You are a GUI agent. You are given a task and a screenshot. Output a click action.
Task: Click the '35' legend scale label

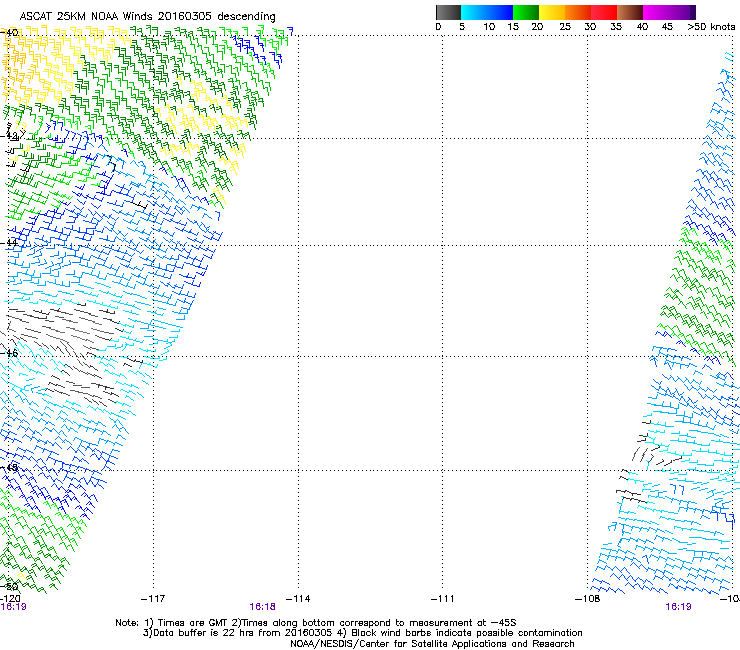coord(616,27)
